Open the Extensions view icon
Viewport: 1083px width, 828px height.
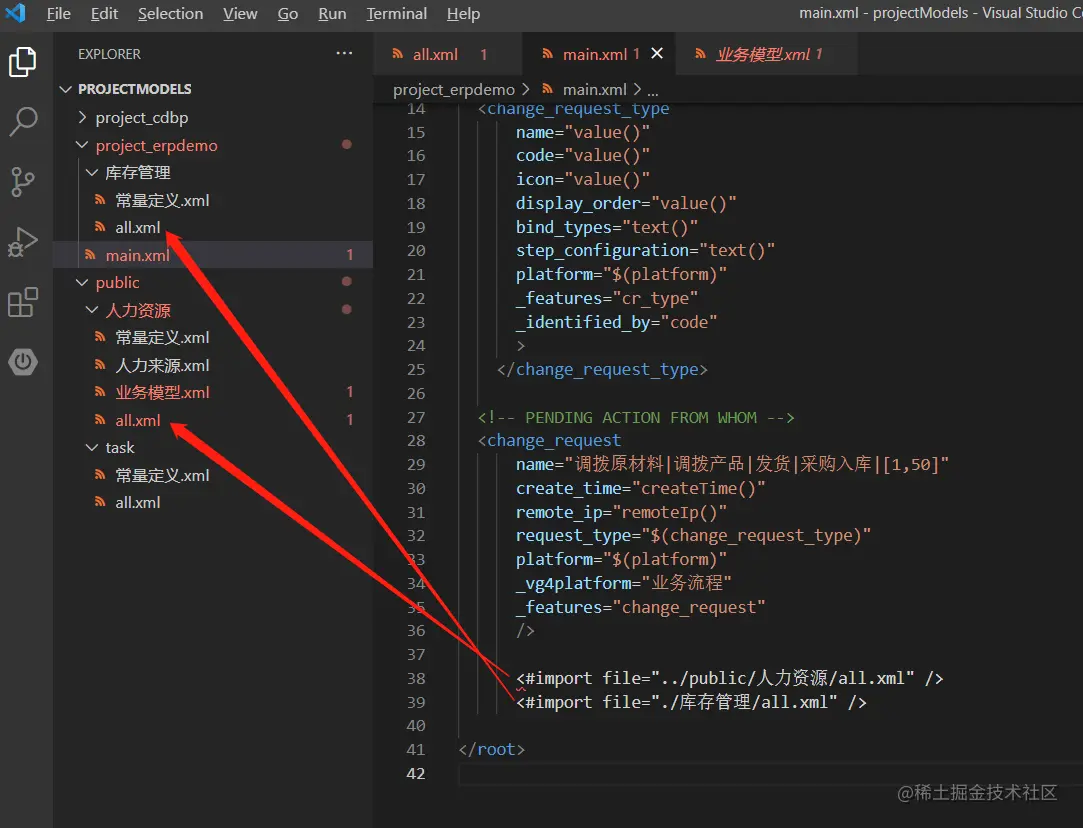23,302
